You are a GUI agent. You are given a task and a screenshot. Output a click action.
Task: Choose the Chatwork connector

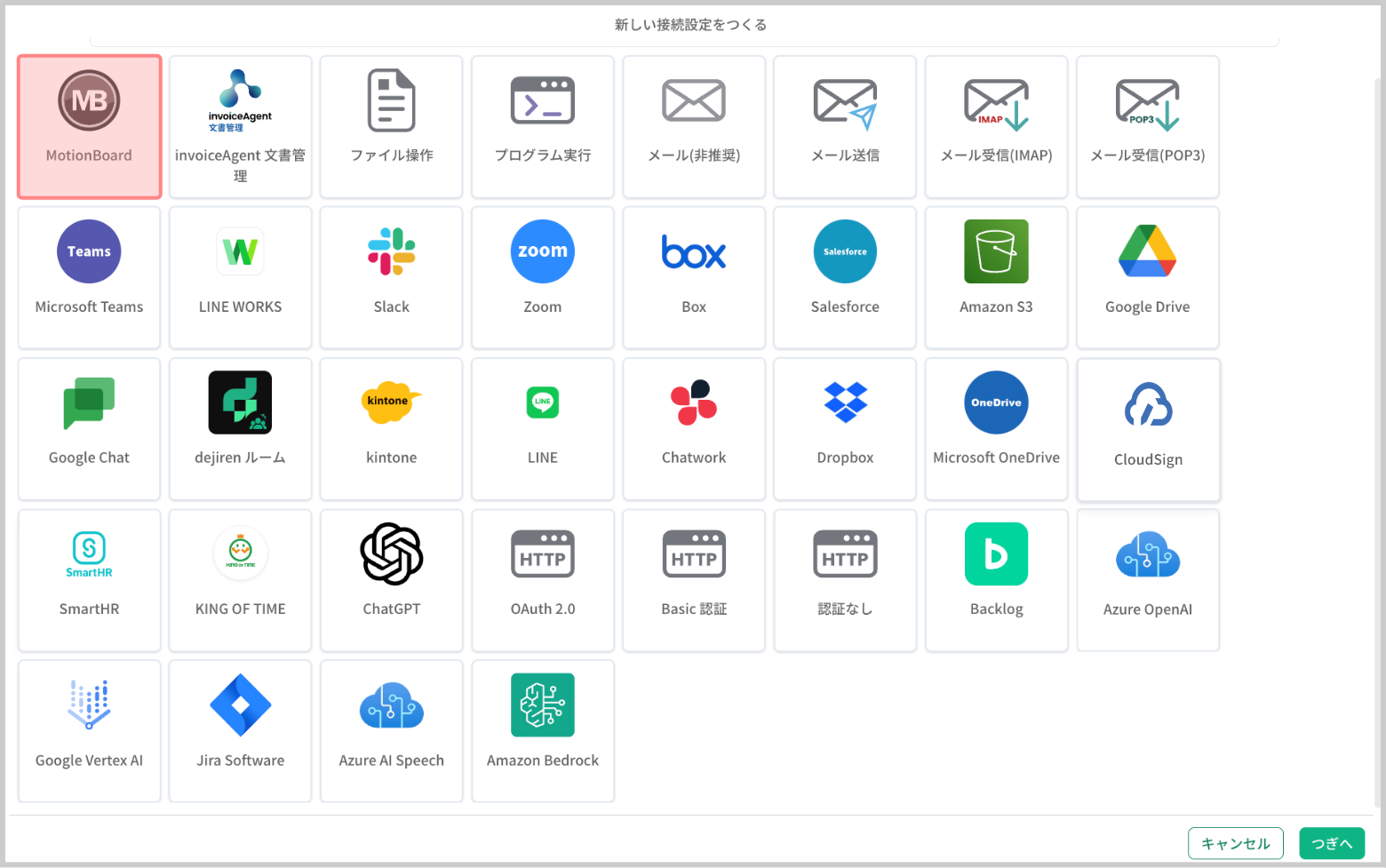coord(694,429)
